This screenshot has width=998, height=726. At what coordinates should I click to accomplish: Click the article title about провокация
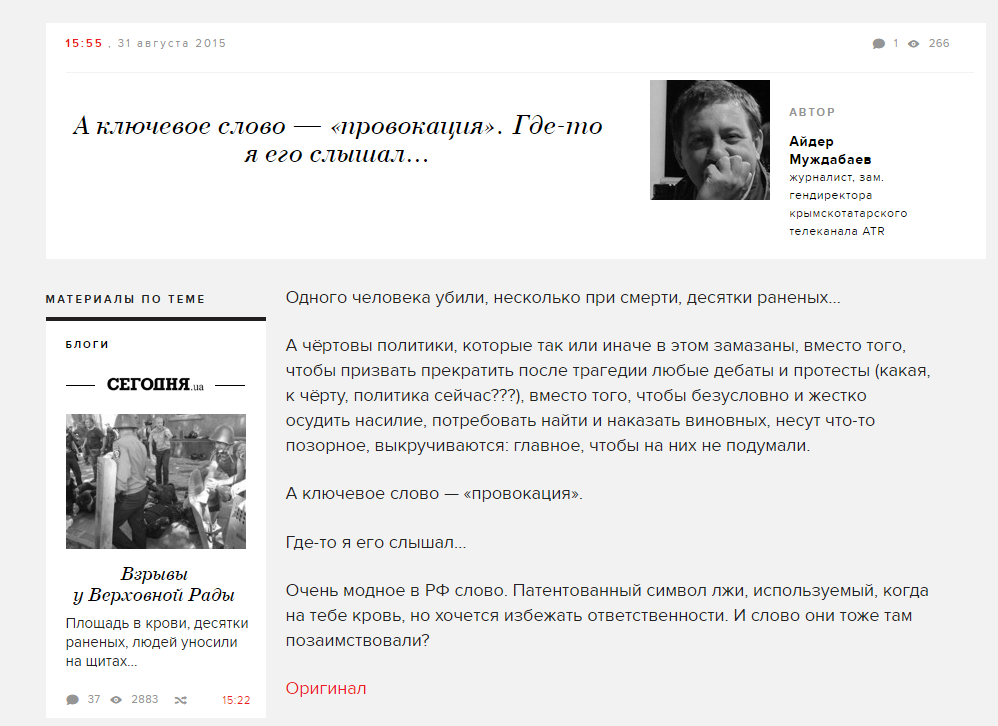[337, 139]
